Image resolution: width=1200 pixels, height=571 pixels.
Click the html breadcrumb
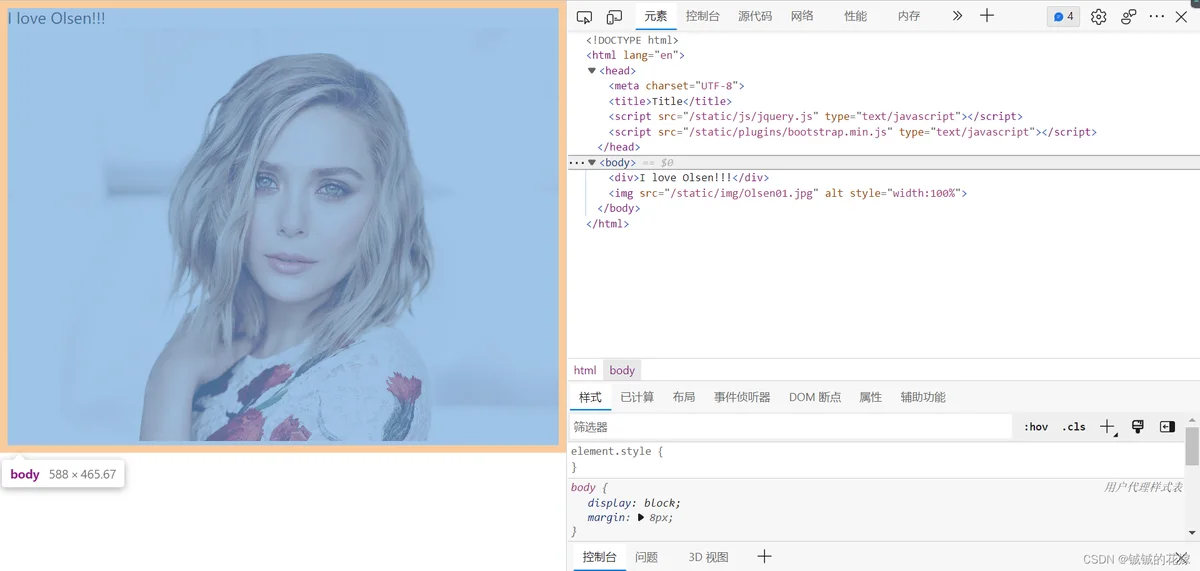[585, 370]
